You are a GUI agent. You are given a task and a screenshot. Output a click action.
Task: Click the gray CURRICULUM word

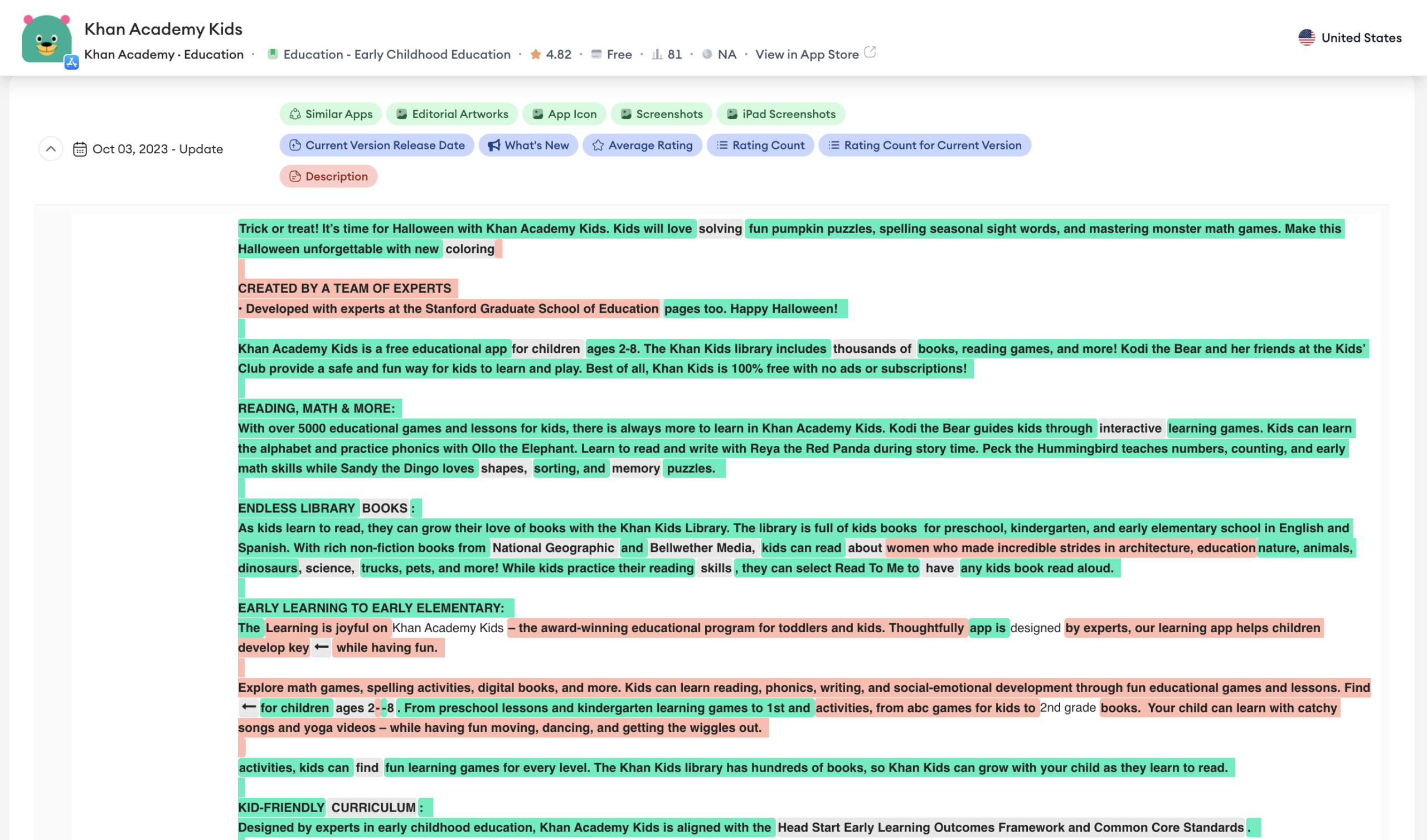[x=373, y=808]
